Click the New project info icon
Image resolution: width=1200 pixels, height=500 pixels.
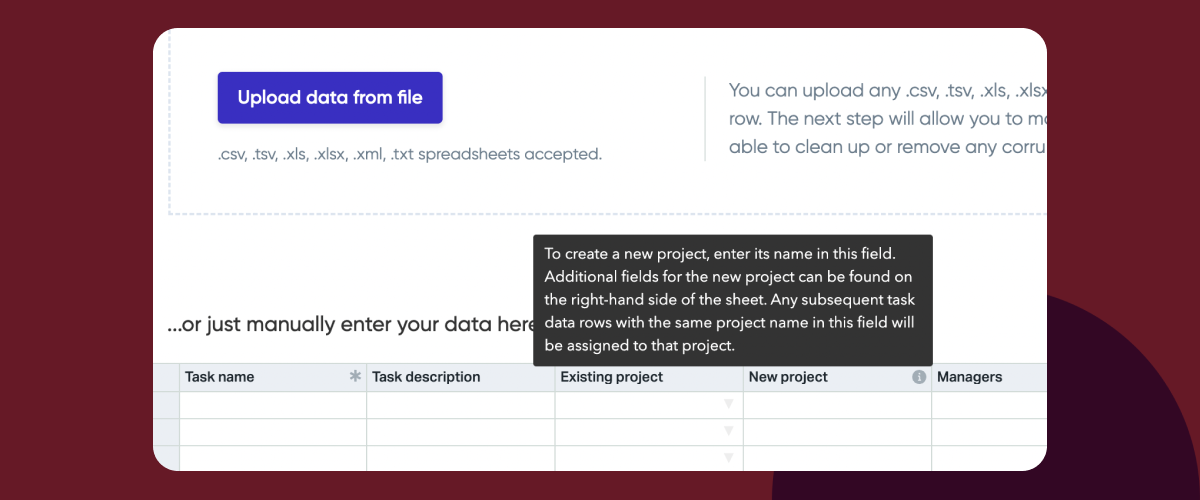(x=919, y=377)
